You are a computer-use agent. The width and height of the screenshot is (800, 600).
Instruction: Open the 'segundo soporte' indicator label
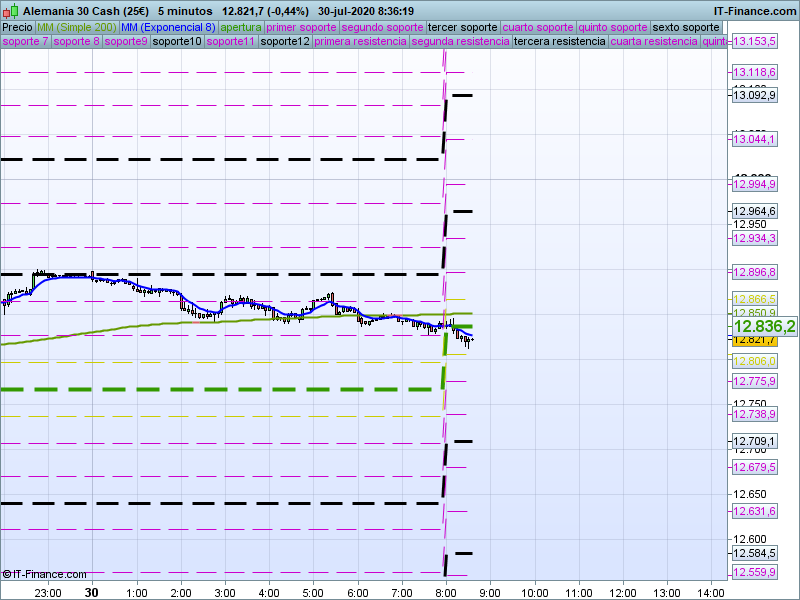coord(382,27)
